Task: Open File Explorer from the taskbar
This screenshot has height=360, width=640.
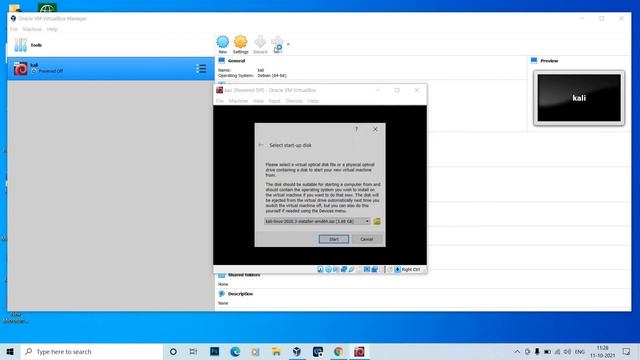Action: (276, 351)
